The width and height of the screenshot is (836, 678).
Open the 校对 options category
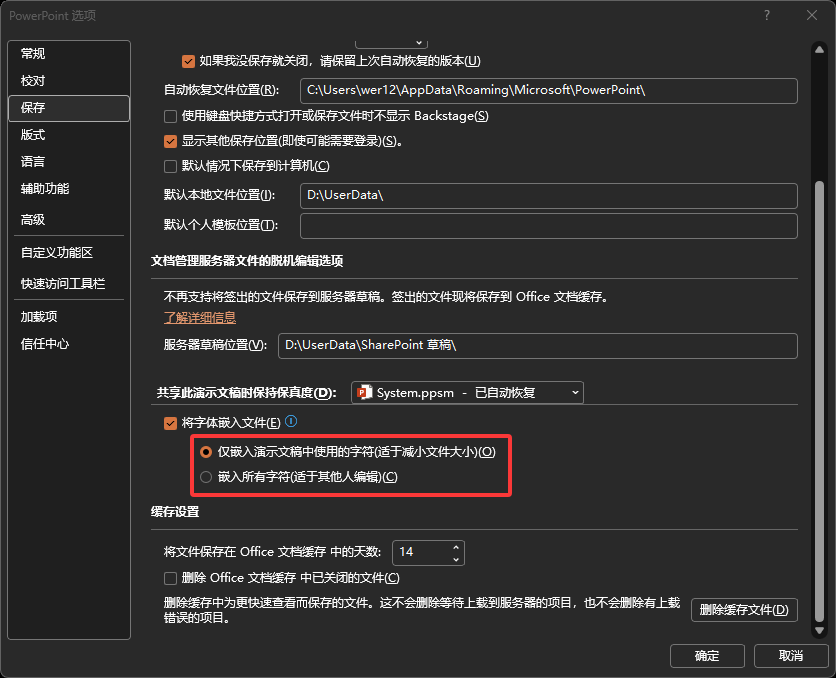coord(69,81)
